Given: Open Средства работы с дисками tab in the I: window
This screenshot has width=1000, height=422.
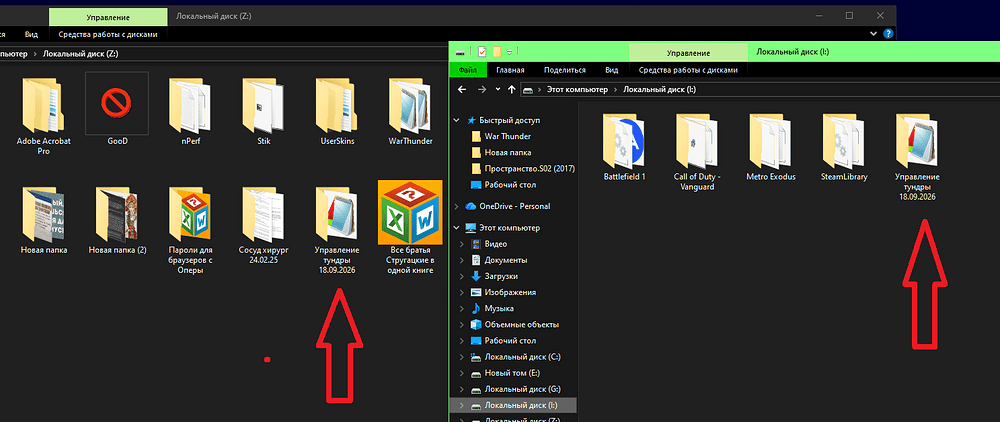Looking at the screenshot, I should click(688, 70).
